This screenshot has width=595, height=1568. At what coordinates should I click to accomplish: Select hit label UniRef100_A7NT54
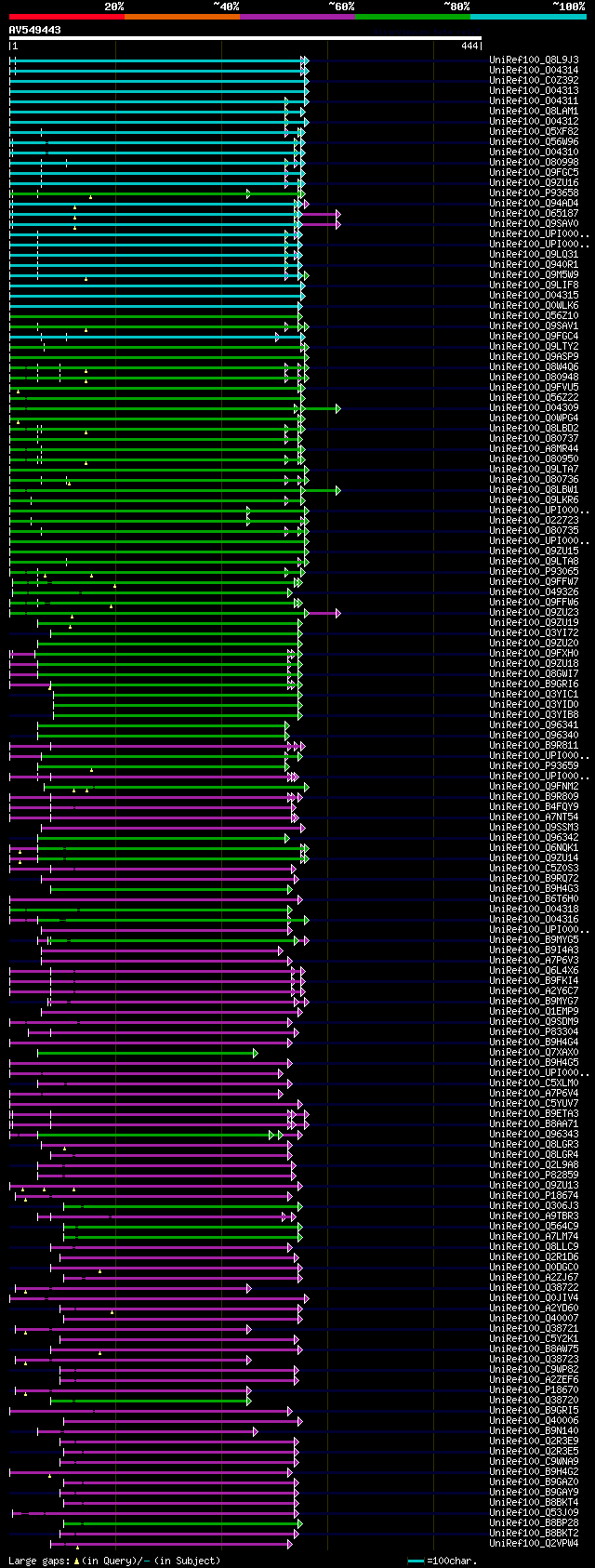point(534,817)
